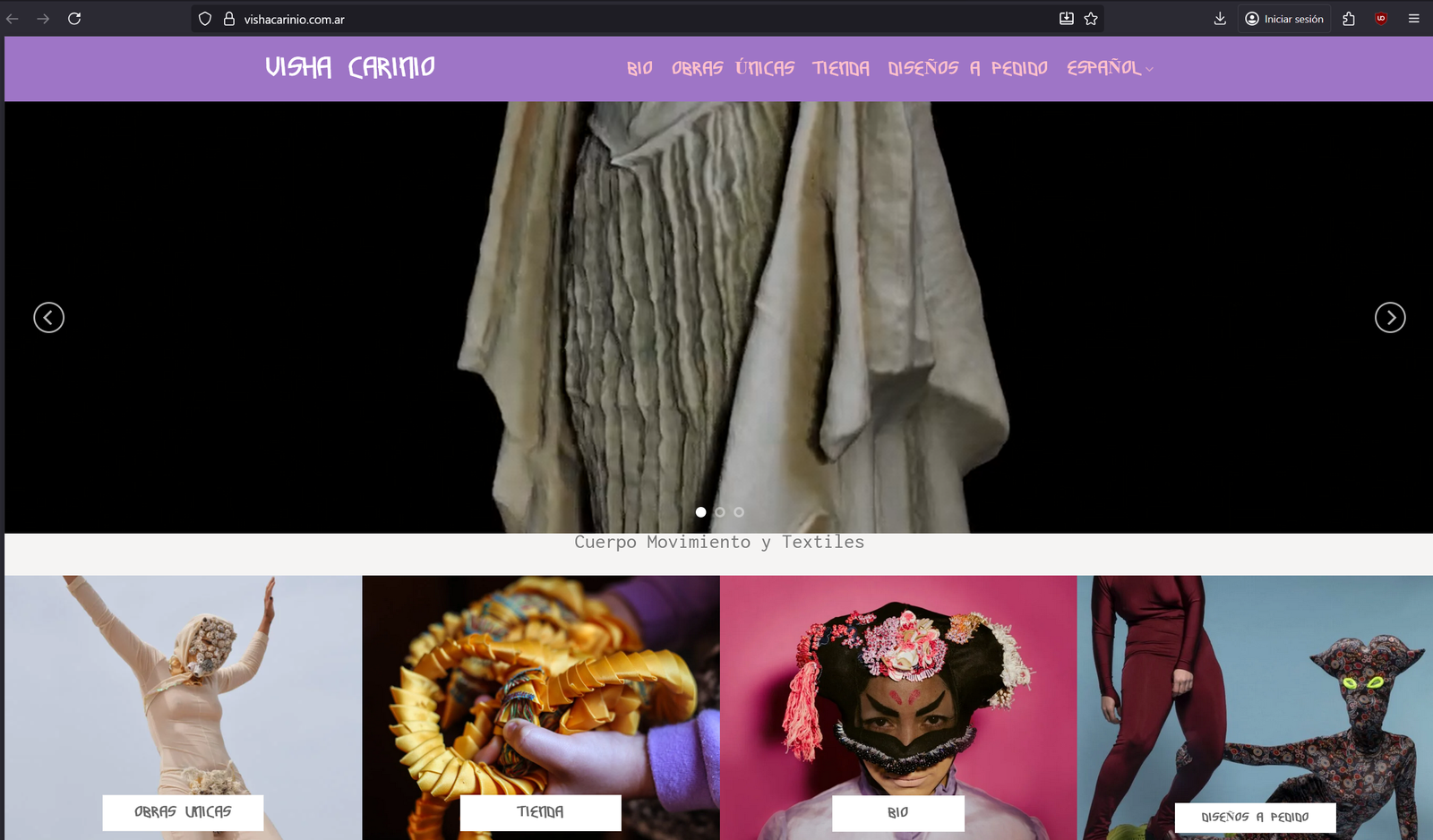Open the browser downloads panel
1433x840 pixels.
pos(1220,19)
